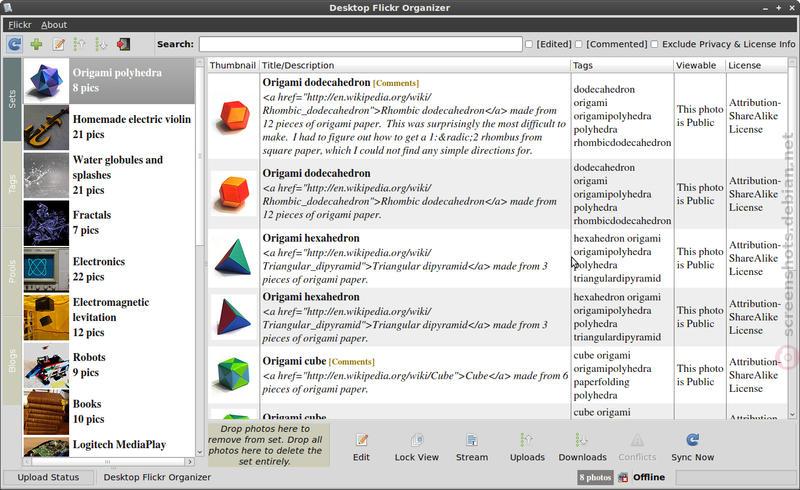Click the Comments link on first Origami dodecahedron
This screenshot has width=800, height=490.
(x=396, y=83)
